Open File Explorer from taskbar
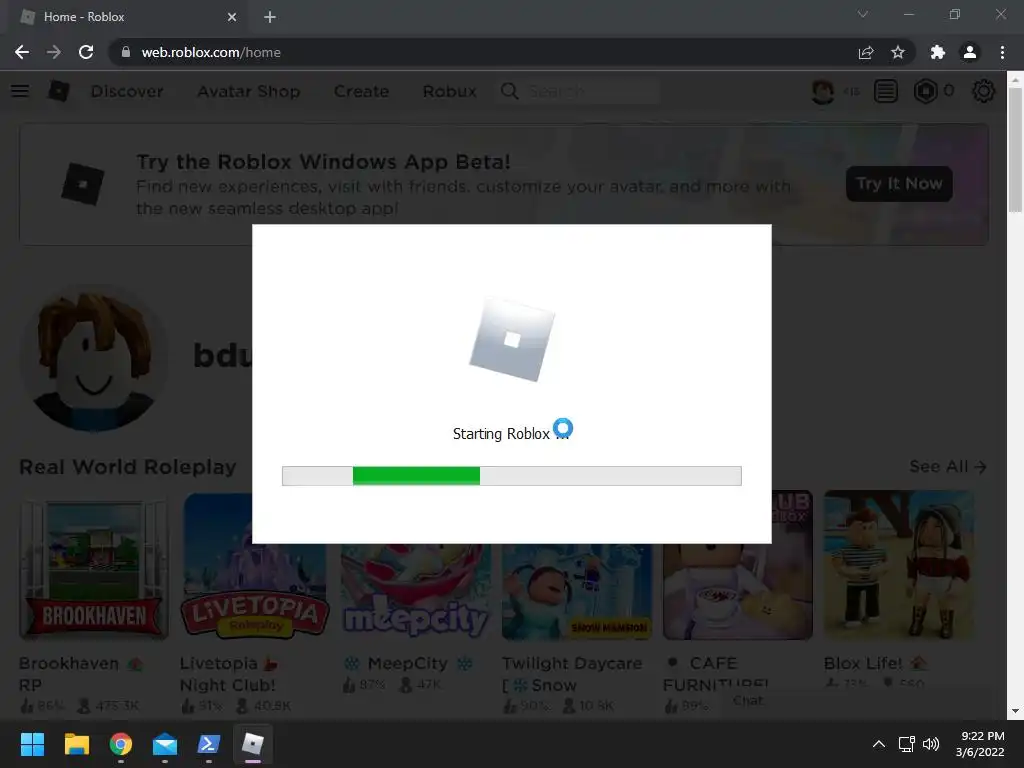 76,744
